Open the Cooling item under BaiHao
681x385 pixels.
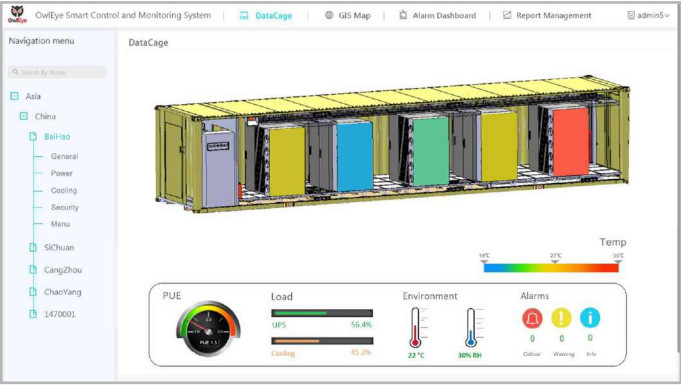click(64, 190)
